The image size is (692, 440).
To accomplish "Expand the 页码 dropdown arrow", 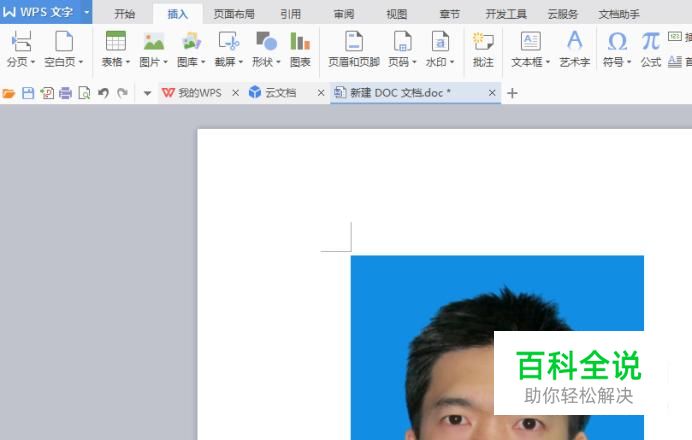I will pos(414,62).
